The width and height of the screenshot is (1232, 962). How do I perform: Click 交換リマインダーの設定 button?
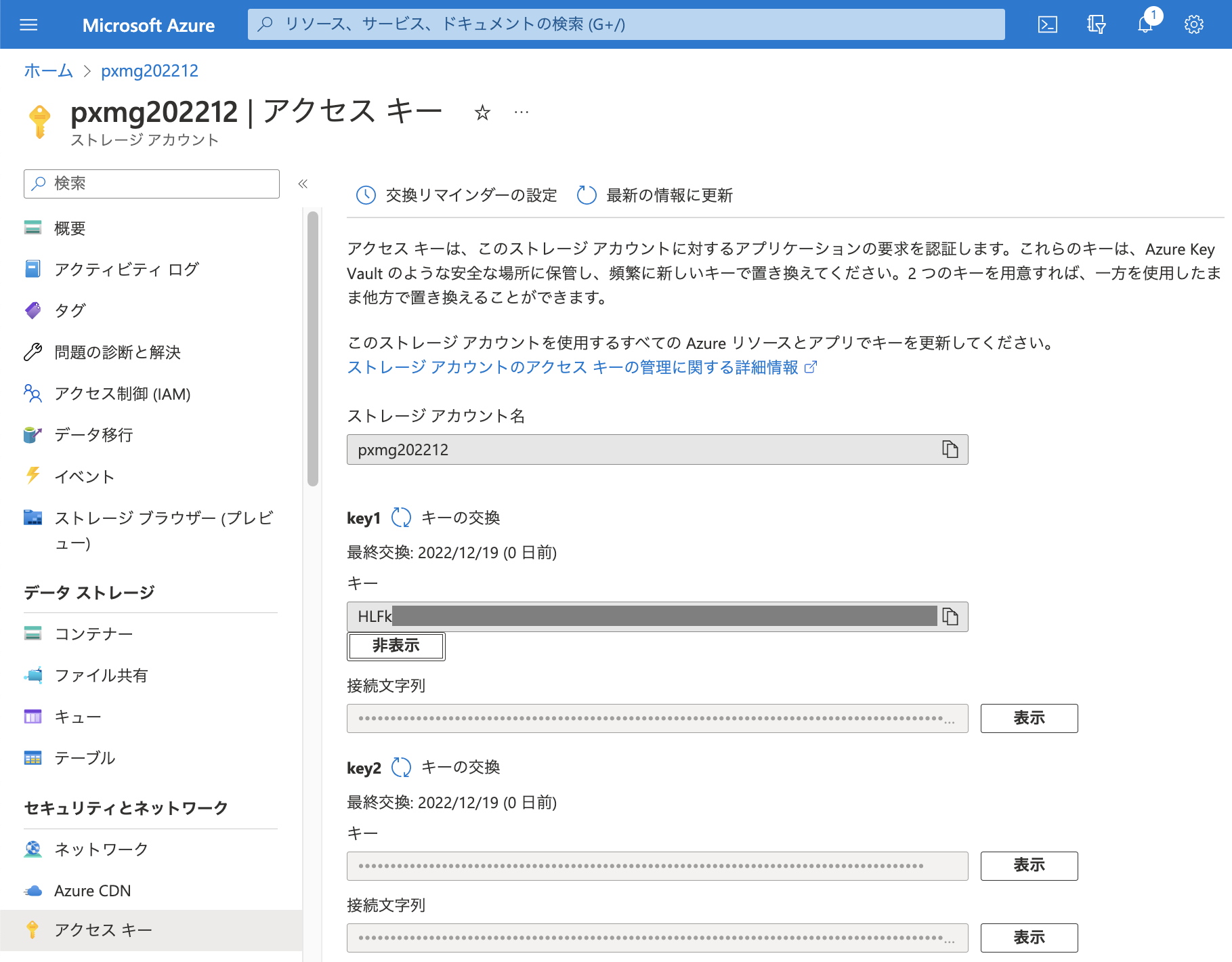click(456, 195)
